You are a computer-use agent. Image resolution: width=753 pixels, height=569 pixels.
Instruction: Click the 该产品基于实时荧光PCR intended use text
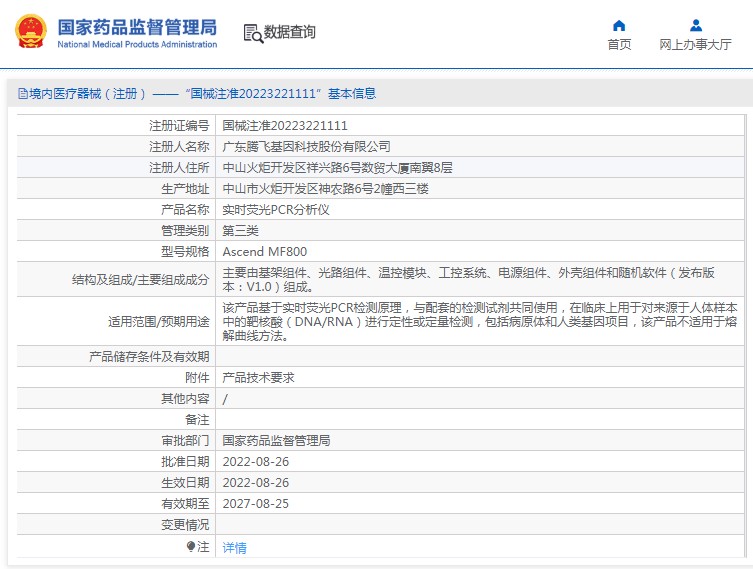click(x=480, y=321)
